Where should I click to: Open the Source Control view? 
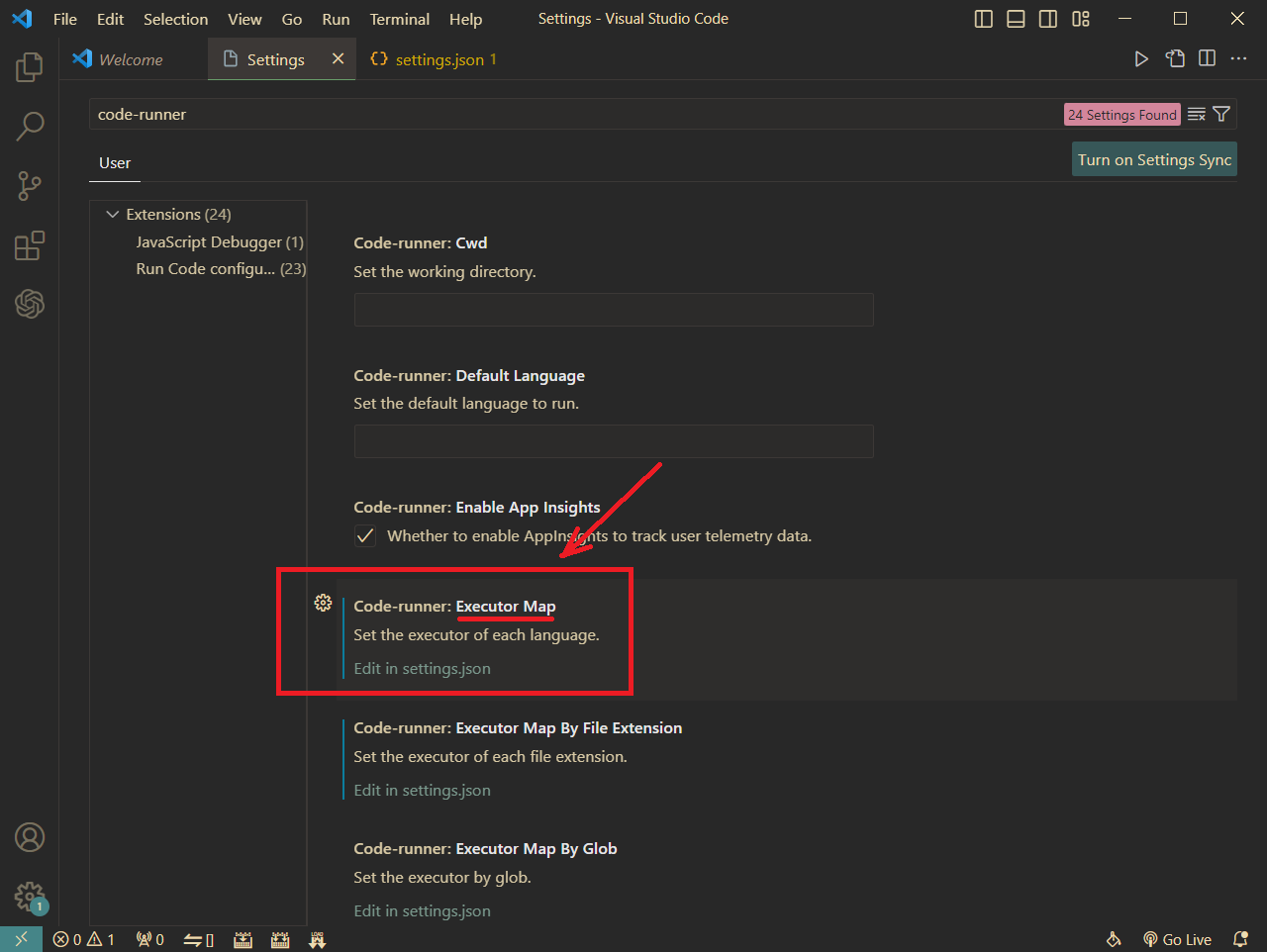click(30, 185)
